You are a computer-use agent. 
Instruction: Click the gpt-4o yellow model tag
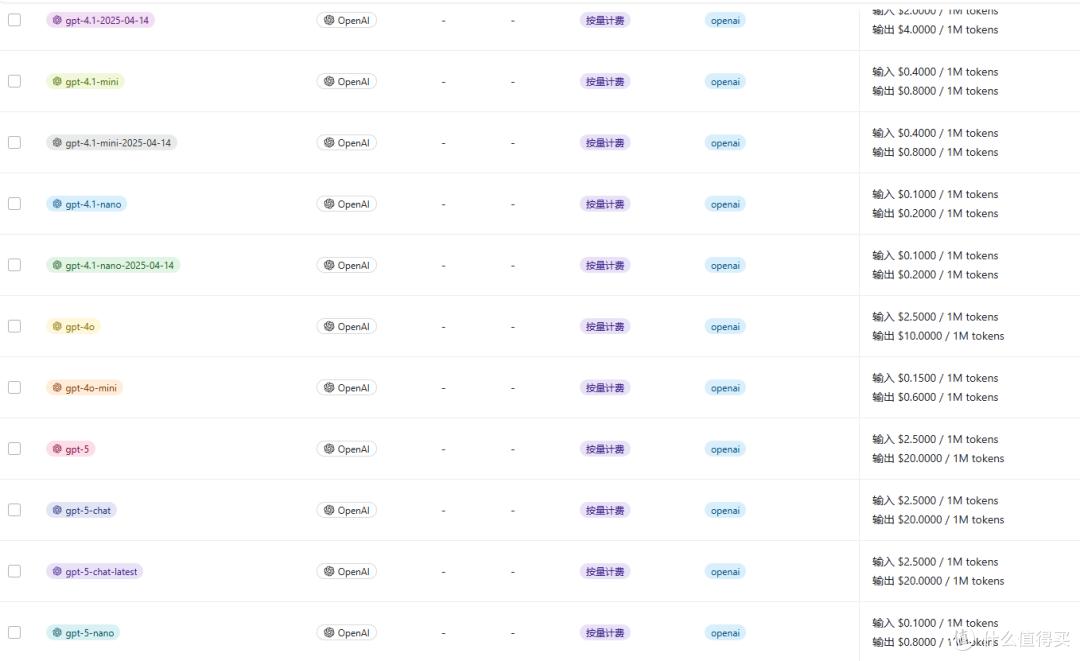pyautogui.click(x=73, y=326)
